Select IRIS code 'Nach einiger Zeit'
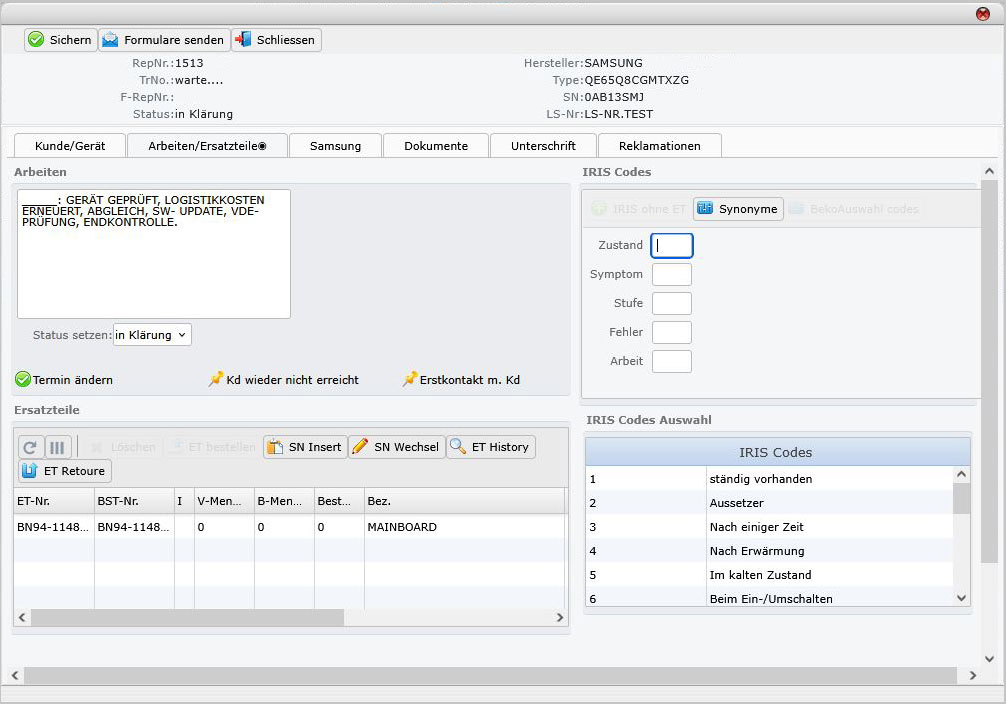The height and width of the screenshot is (704, 1006). pyautogui.click(x=769, y=527)
